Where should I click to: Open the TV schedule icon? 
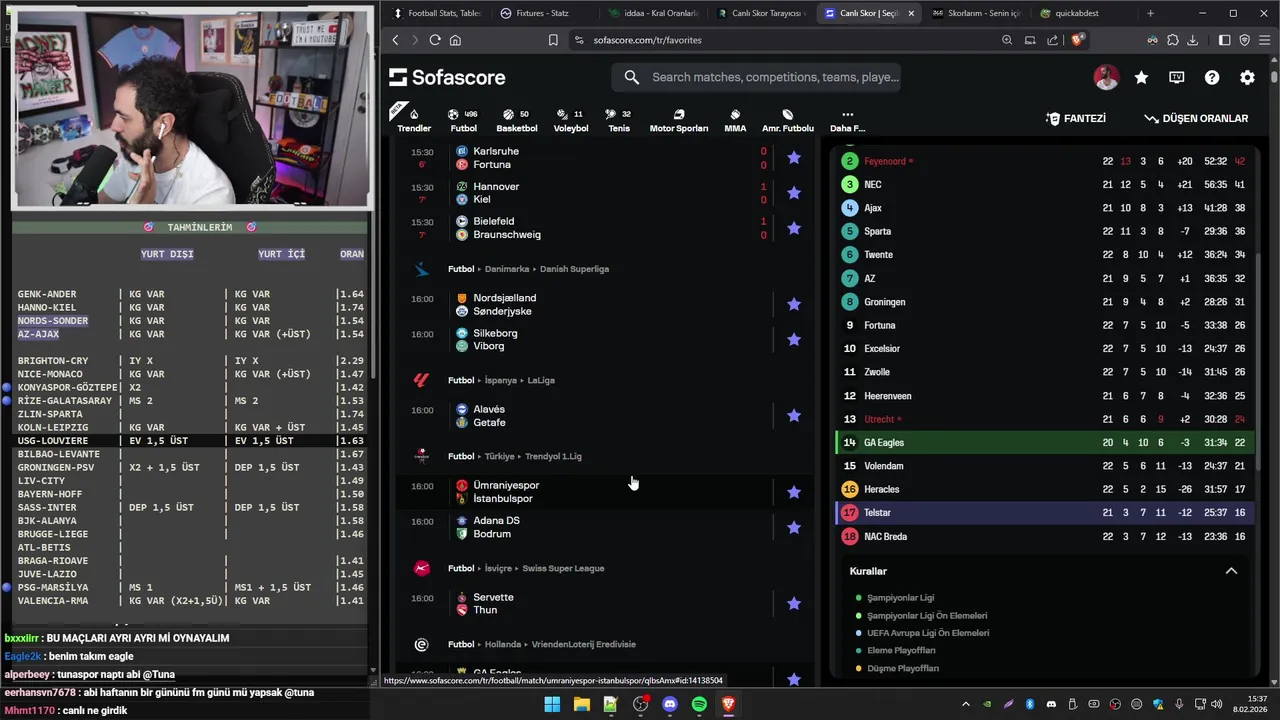(1177, 77)
